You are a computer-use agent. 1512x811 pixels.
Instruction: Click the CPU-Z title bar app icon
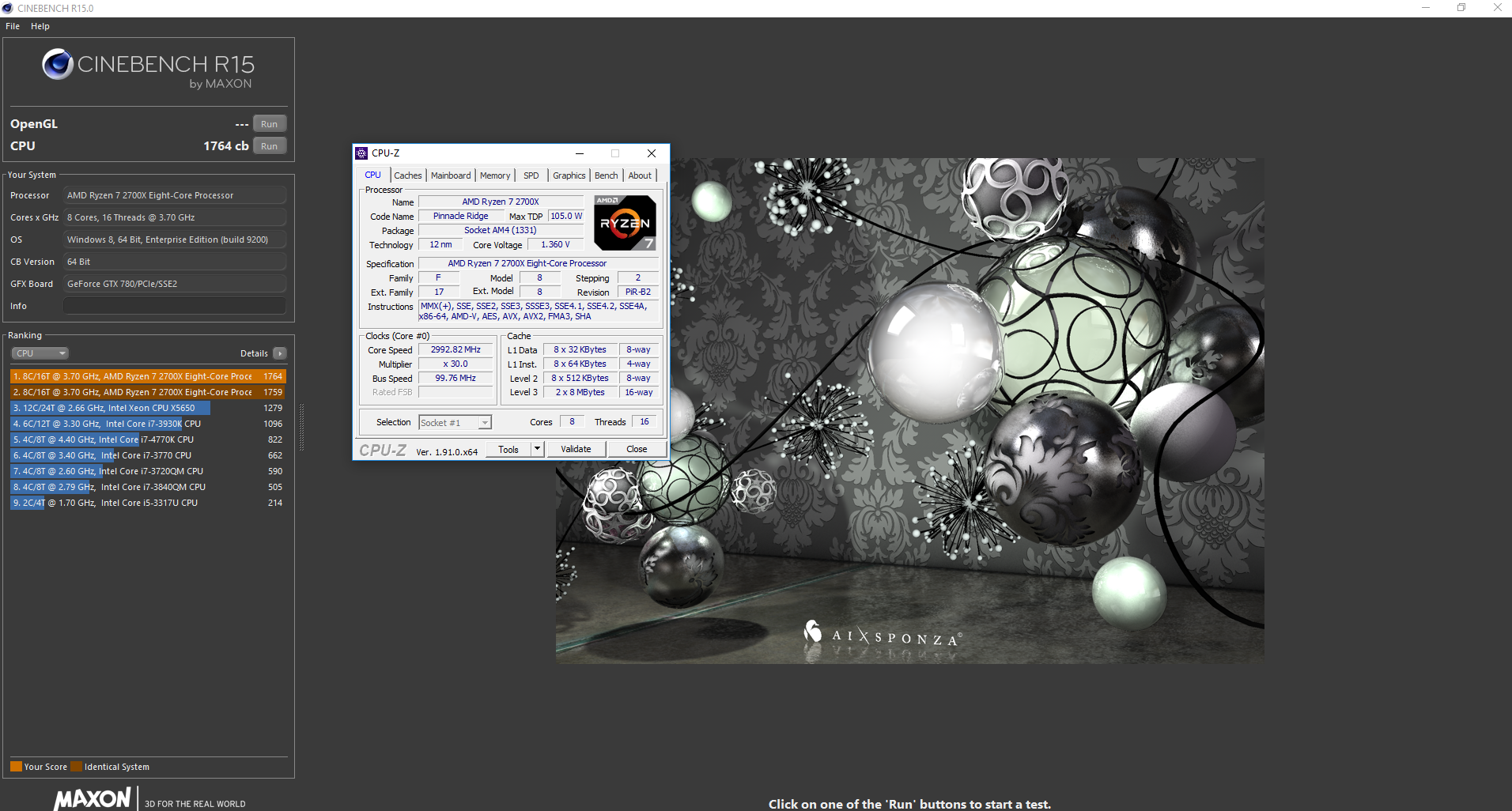click(x=361, y=153)
